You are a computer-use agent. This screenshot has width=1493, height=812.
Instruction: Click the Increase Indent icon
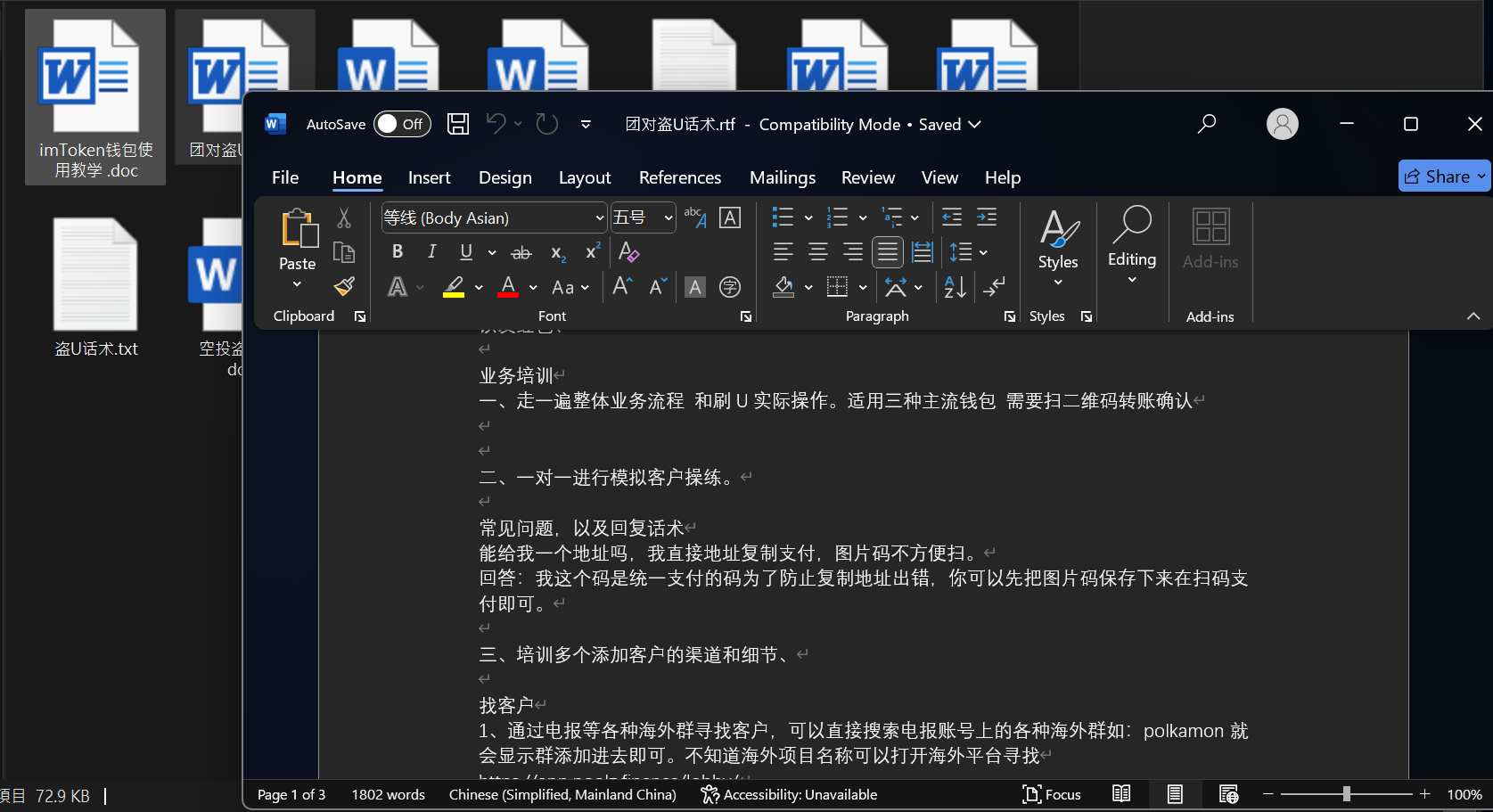click(987, 217)
